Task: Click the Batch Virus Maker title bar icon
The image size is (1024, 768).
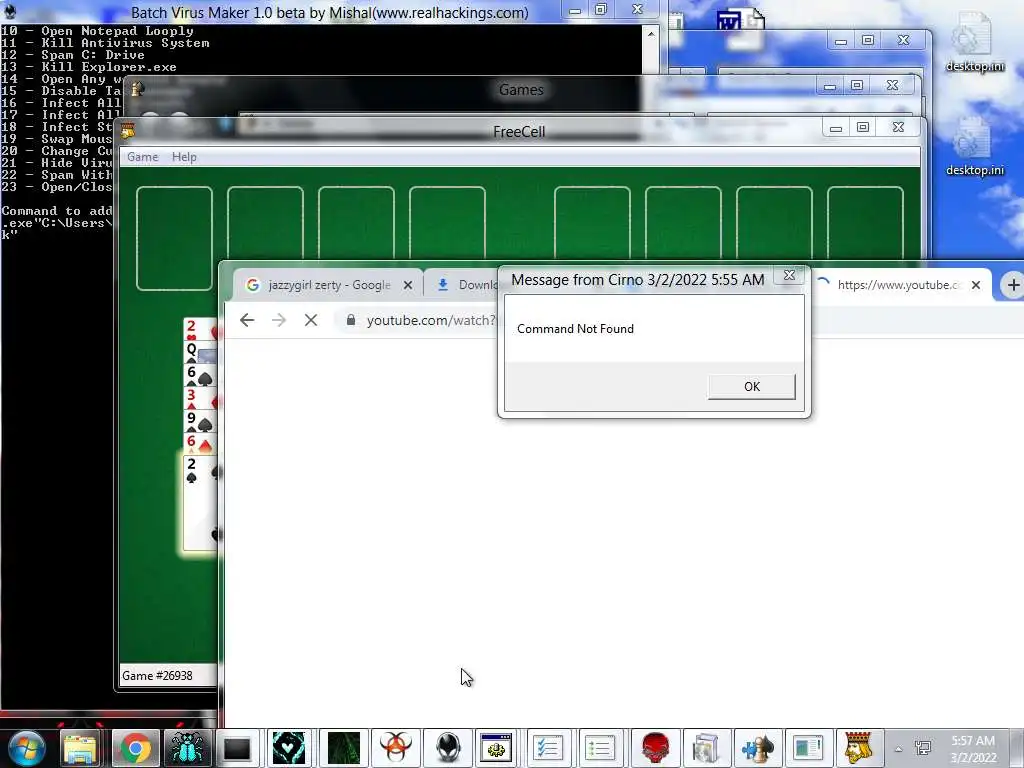Action: 9,10
